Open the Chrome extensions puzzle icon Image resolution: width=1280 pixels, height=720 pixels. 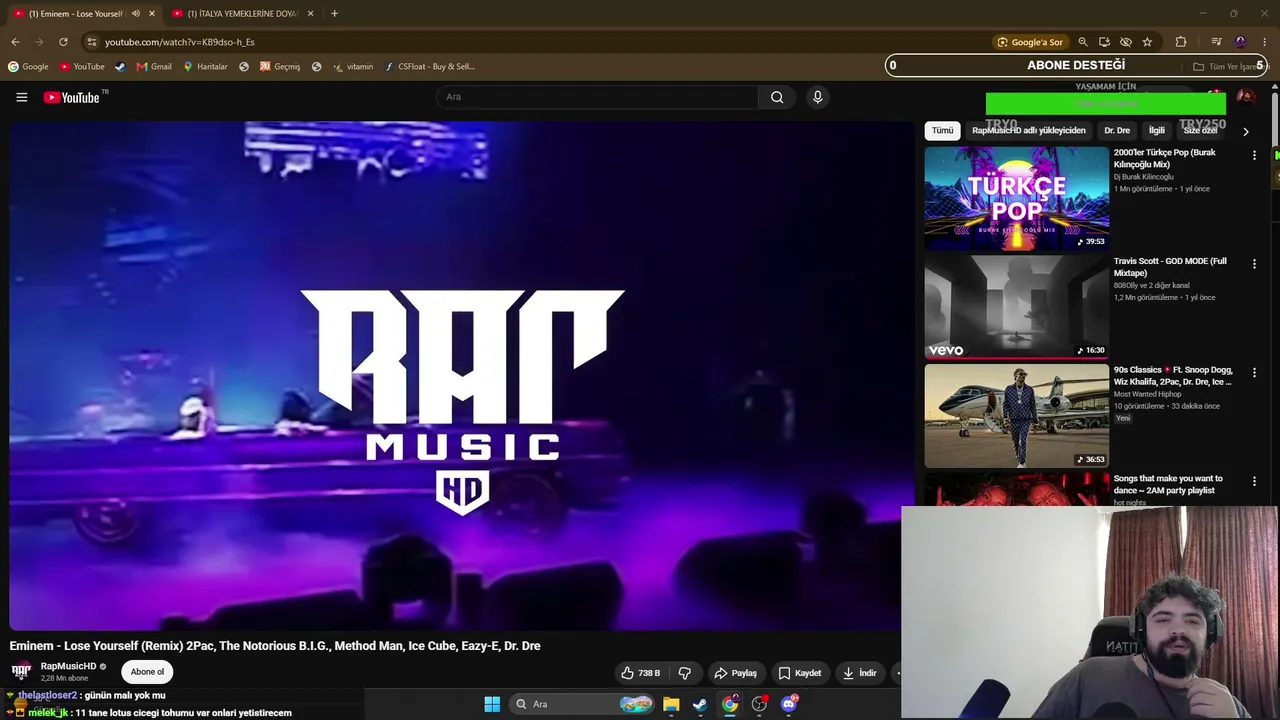[x=1181, y=42]
